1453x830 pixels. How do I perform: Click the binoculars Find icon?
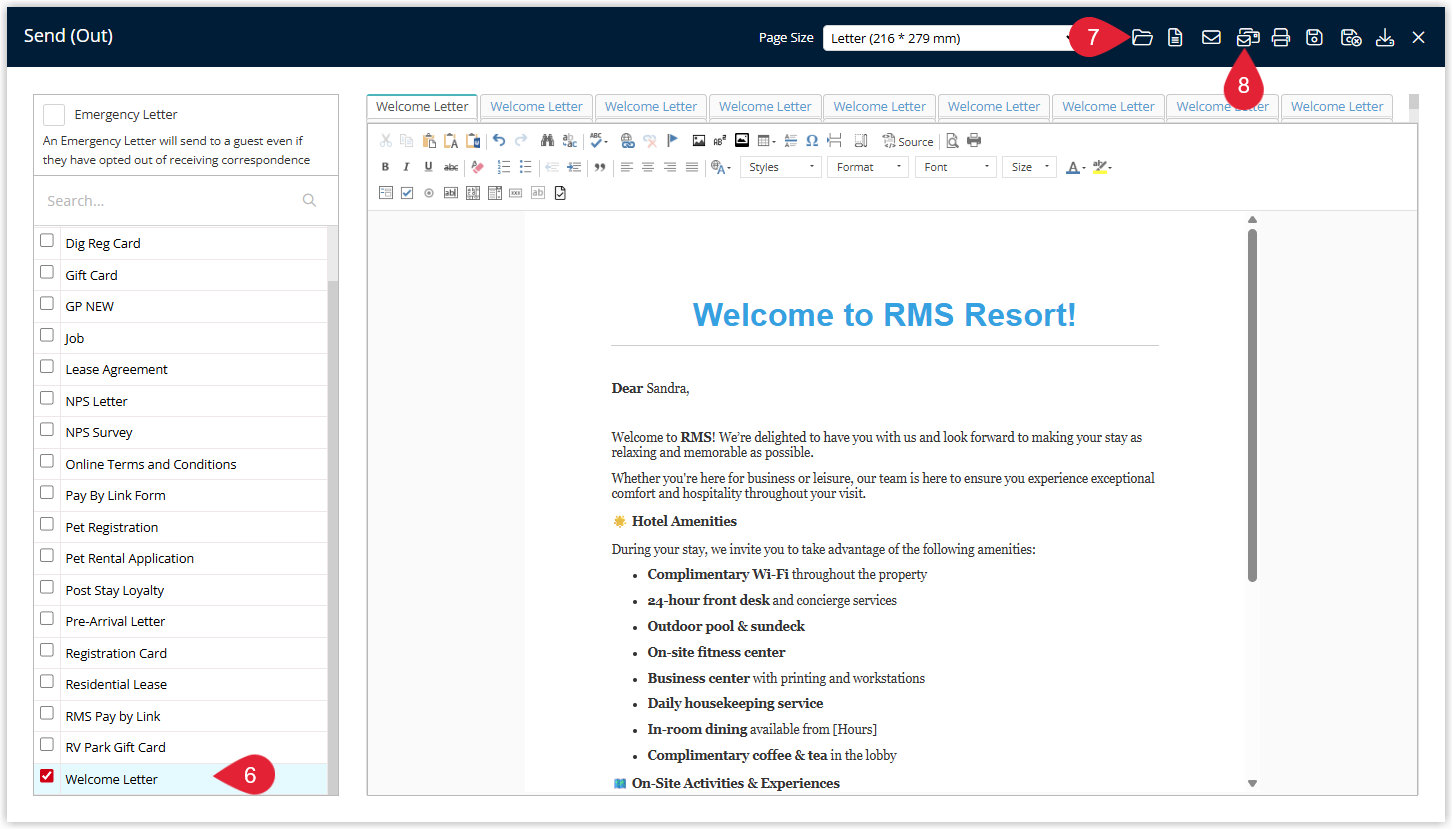click(x=547, y=141)
